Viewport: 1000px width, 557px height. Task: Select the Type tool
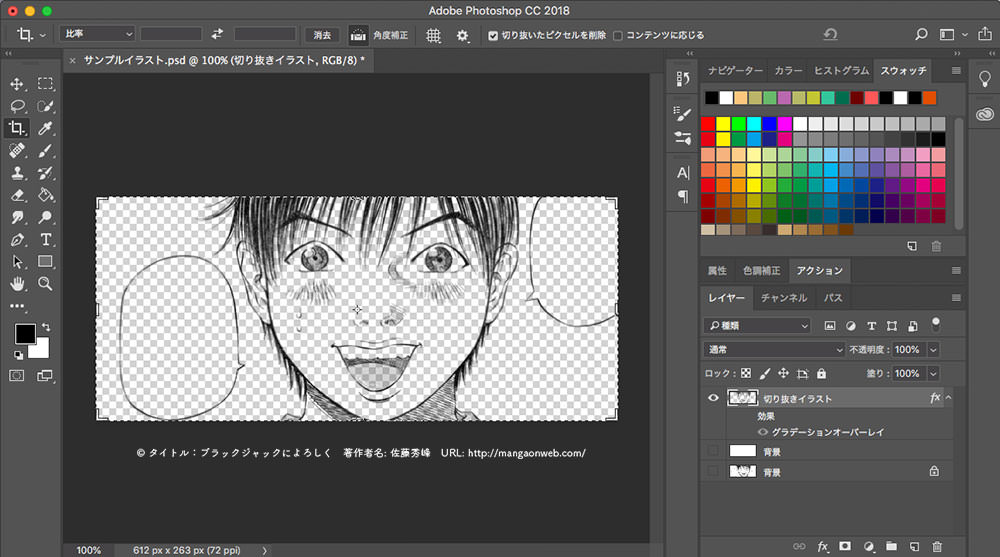pyautogui.click(x=45, y=240)
